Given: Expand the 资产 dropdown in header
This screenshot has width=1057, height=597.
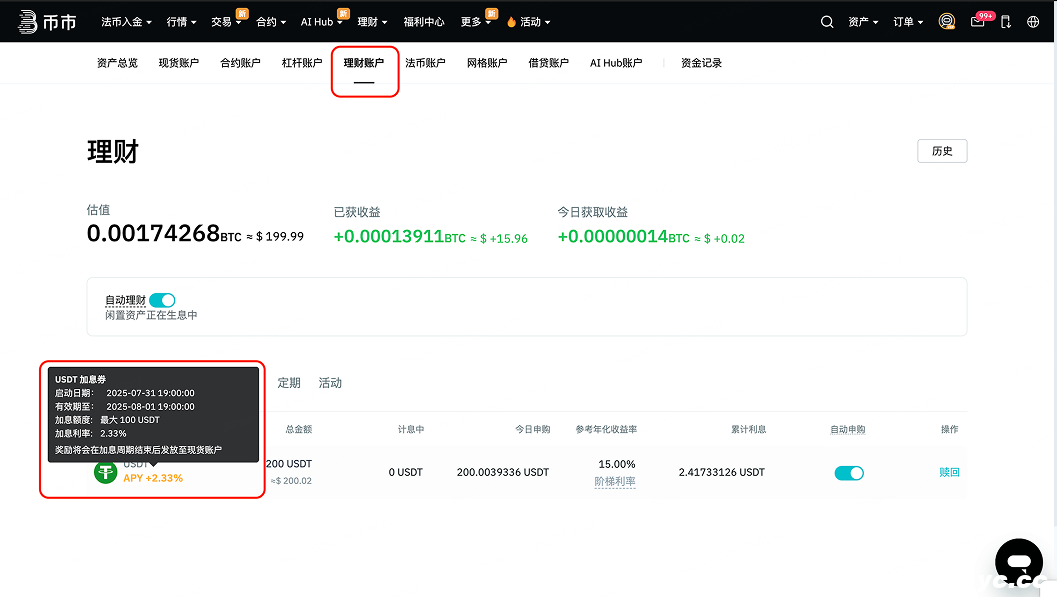Looking at the screenshot, I should pos(863,22).
